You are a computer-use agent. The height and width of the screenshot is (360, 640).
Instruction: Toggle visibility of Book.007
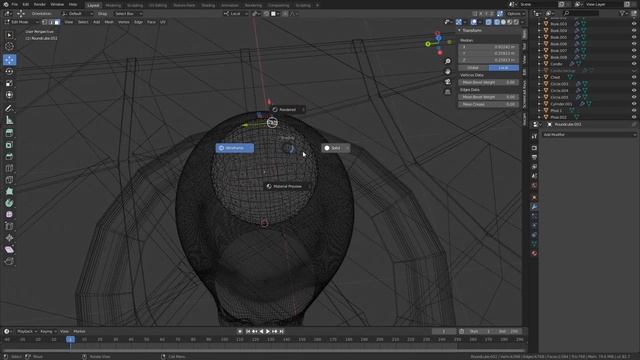coord(634,51)
